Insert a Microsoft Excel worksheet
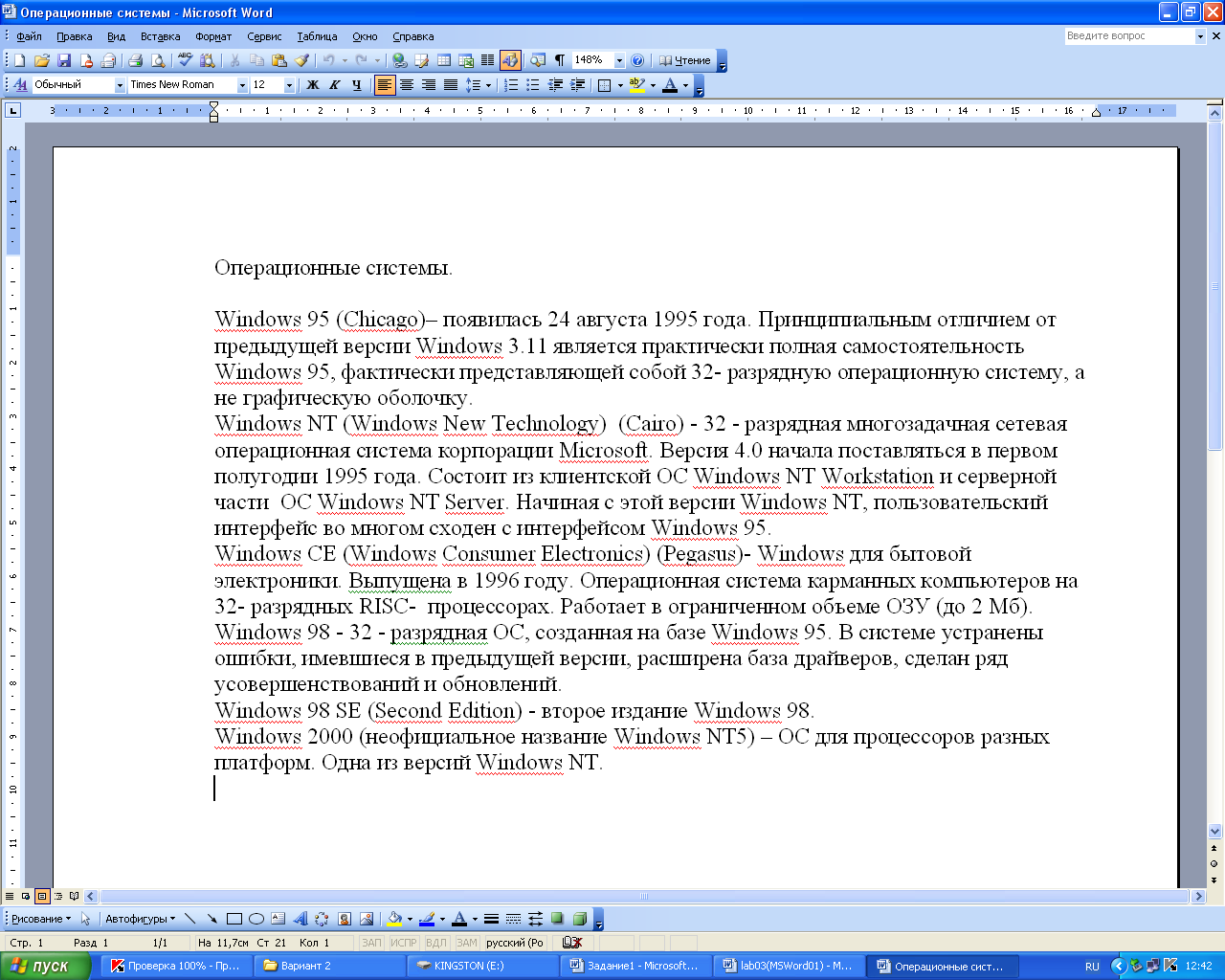This screenshot has width=1225, height=980. 466,60
